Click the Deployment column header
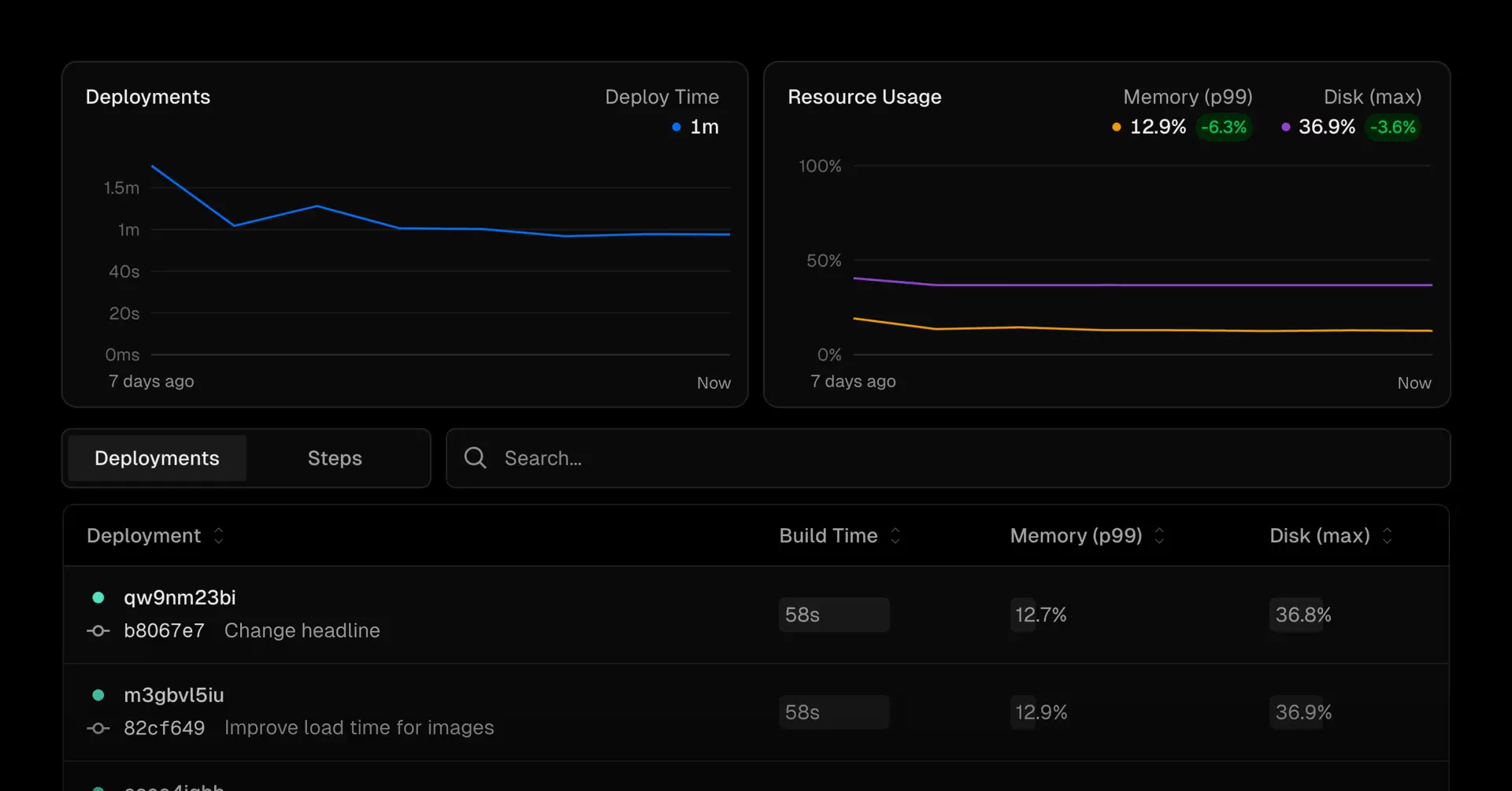Screen dimensions: 1512x791 click(x=143, y=536)
